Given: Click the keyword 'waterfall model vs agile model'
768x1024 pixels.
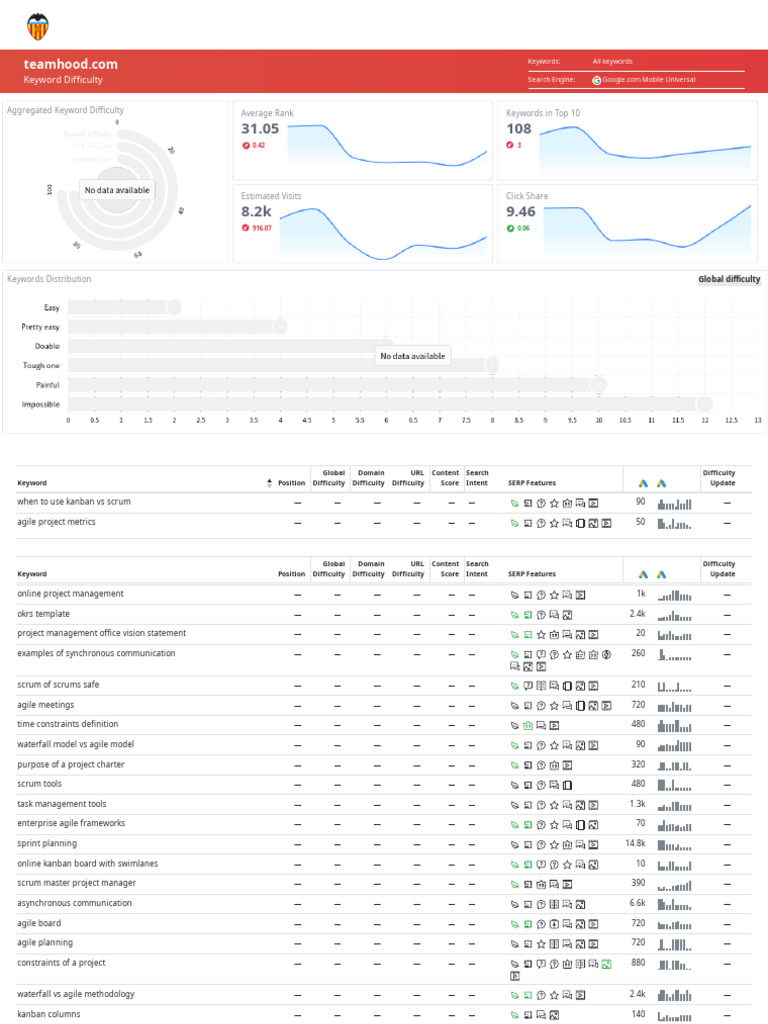Looking at the screenshot, I should coord(76,744).
